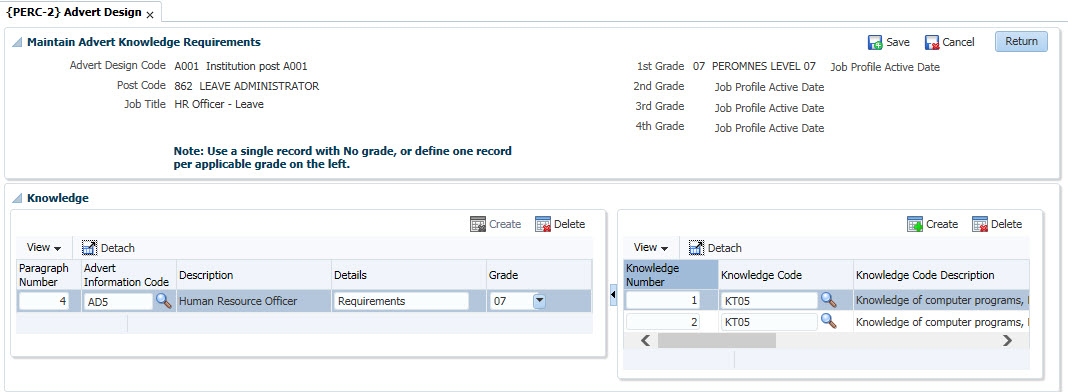Click the Save icon in header
1068x392 pixels.
tap(875, 42)
